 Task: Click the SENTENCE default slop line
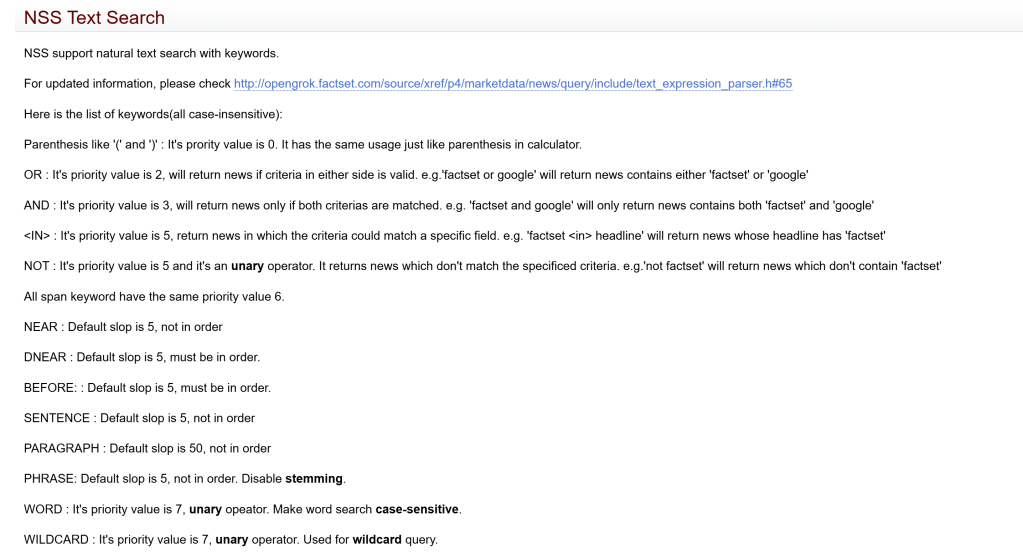(139, 418)
